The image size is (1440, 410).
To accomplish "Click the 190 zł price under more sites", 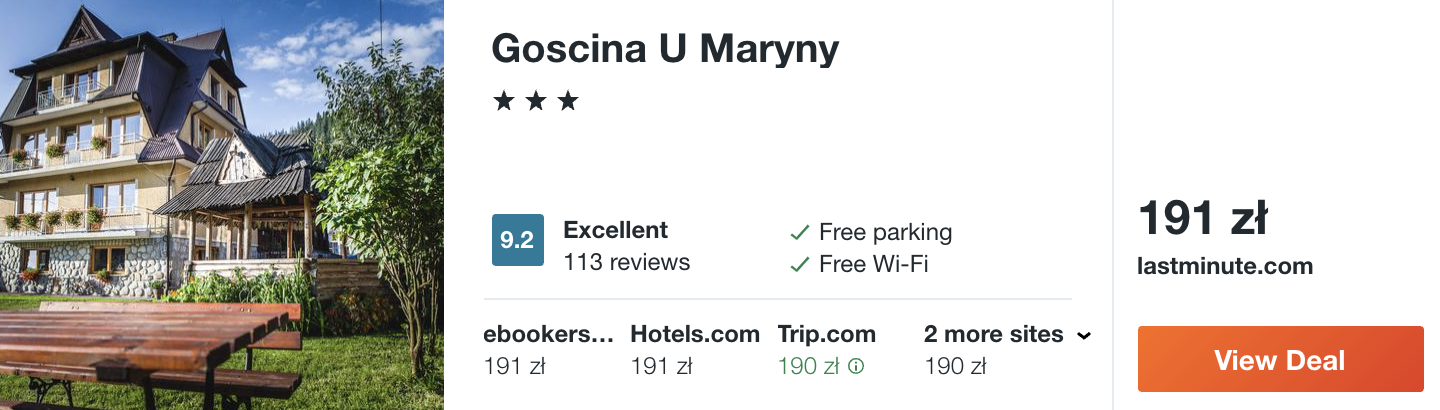I will tap(955, 367).
